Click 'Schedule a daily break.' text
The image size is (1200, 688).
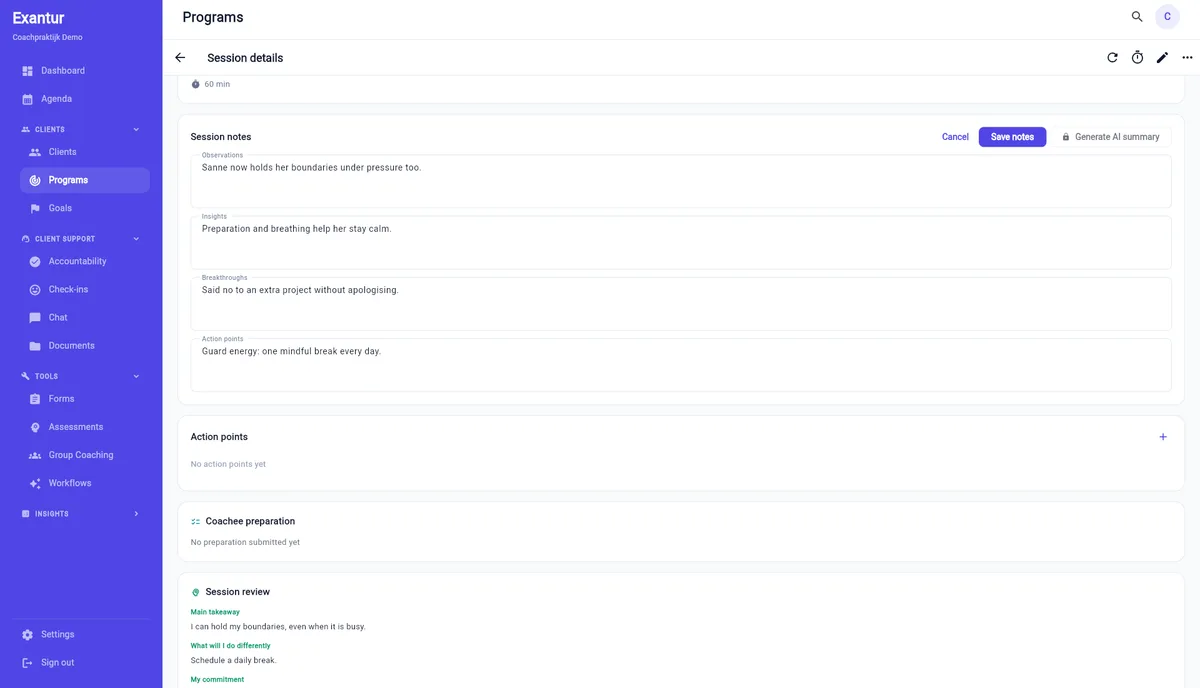[x=233, y=660]
